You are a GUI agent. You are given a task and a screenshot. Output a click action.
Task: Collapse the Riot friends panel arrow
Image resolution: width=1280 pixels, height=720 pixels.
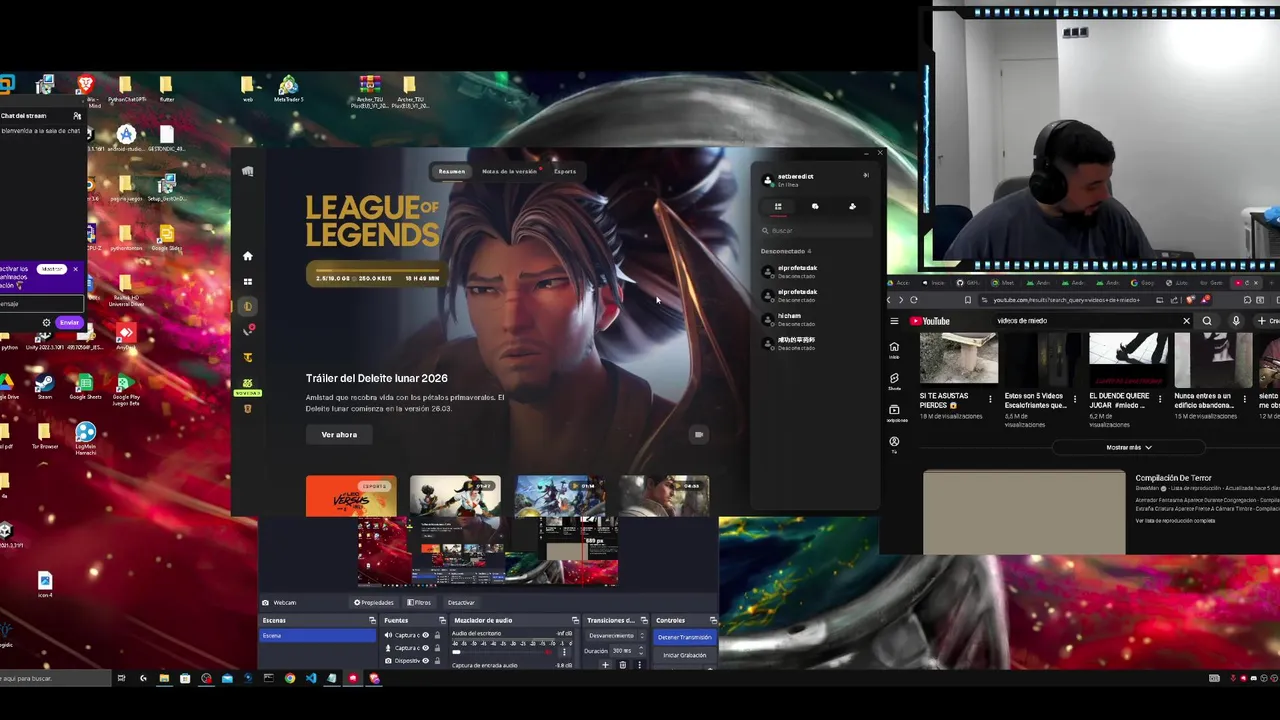[866, 176]
